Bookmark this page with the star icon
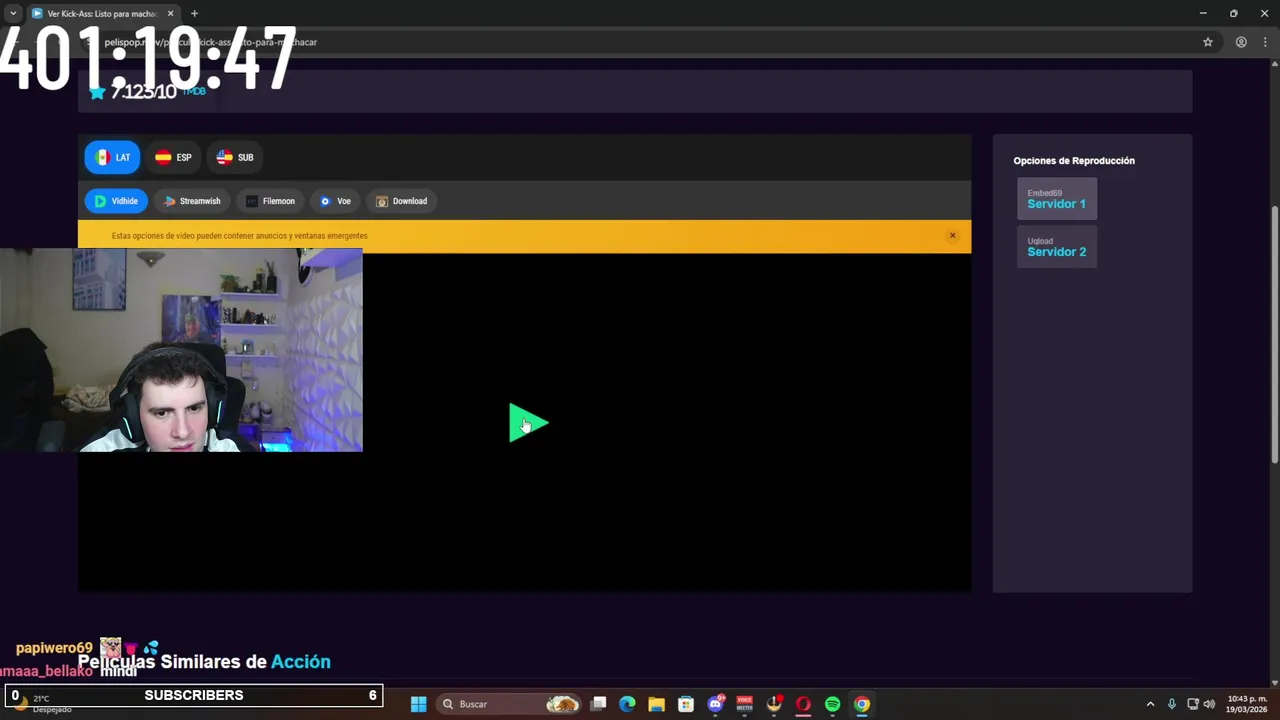 pyautogui.click(x=1208, y=42)
